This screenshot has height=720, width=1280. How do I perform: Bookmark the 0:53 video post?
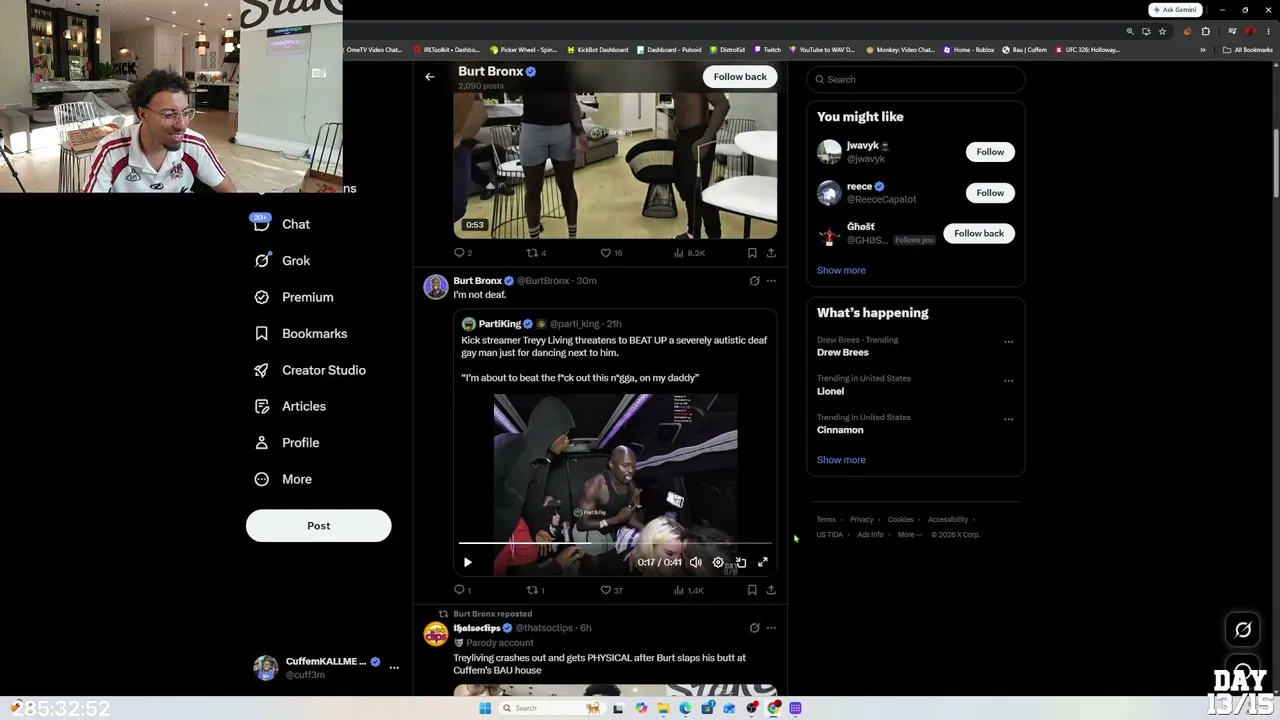(752, 253)
